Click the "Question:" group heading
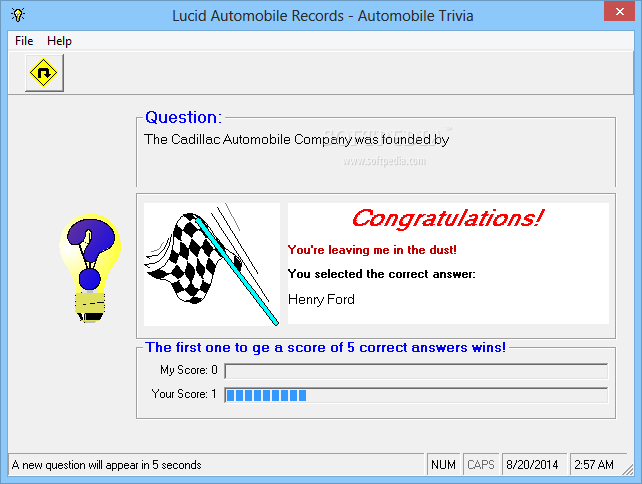The width and height of the screenshot is (642, 484). click(x=184, y=117)
